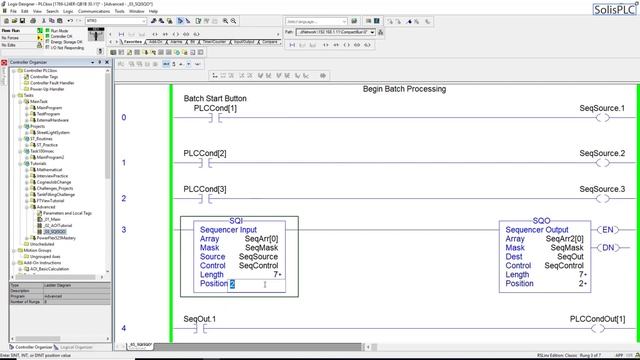Insert an Output Unlatch coil from element toolbar
This screenshot has height=360, width=640.
pyautogui.click(x=196, y=34)
